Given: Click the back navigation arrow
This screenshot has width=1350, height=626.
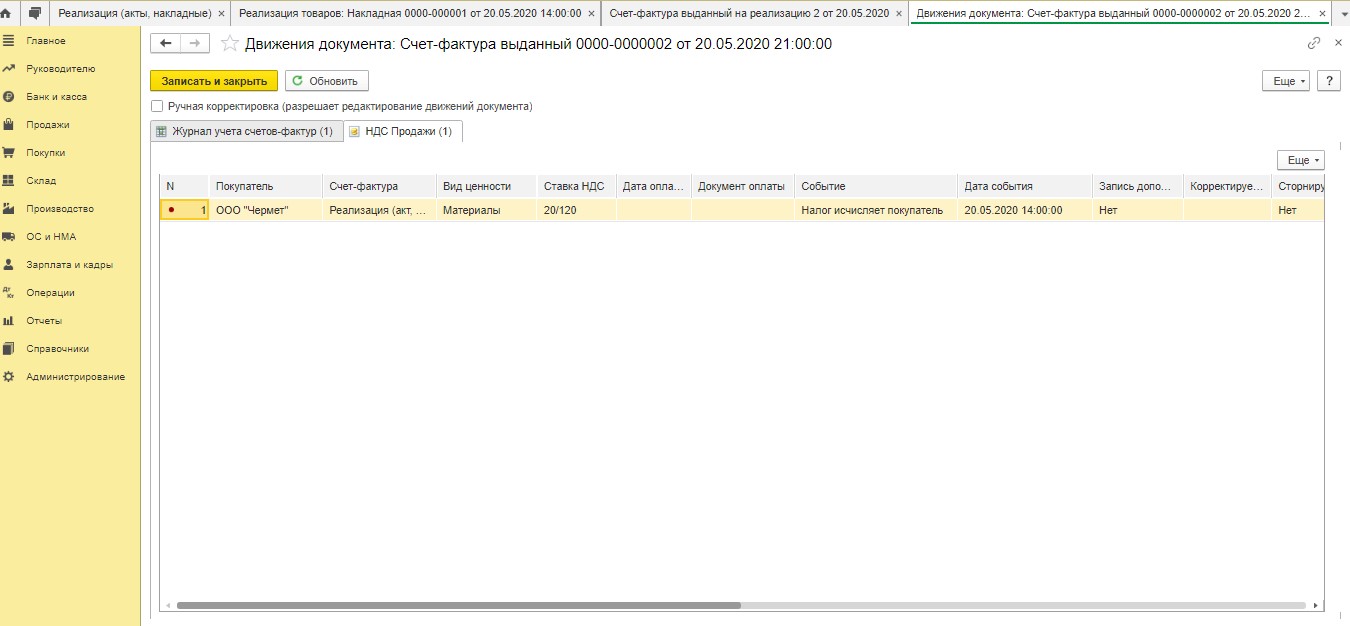Looking at the screenshot, I should coord(166,44).
